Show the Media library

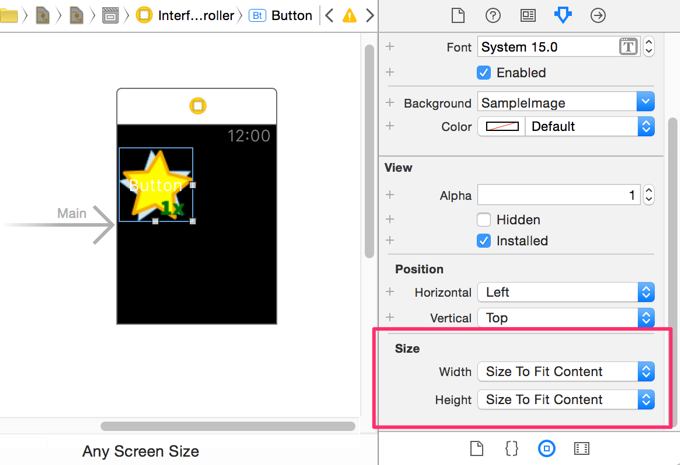(x=581, y=448)
